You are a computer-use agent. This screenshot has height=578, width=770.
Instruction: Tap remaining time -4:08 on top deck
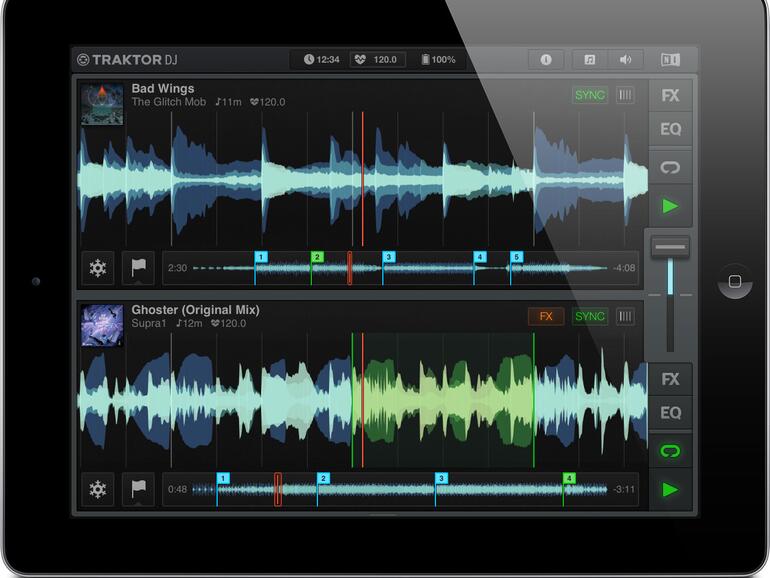(624, 268)
